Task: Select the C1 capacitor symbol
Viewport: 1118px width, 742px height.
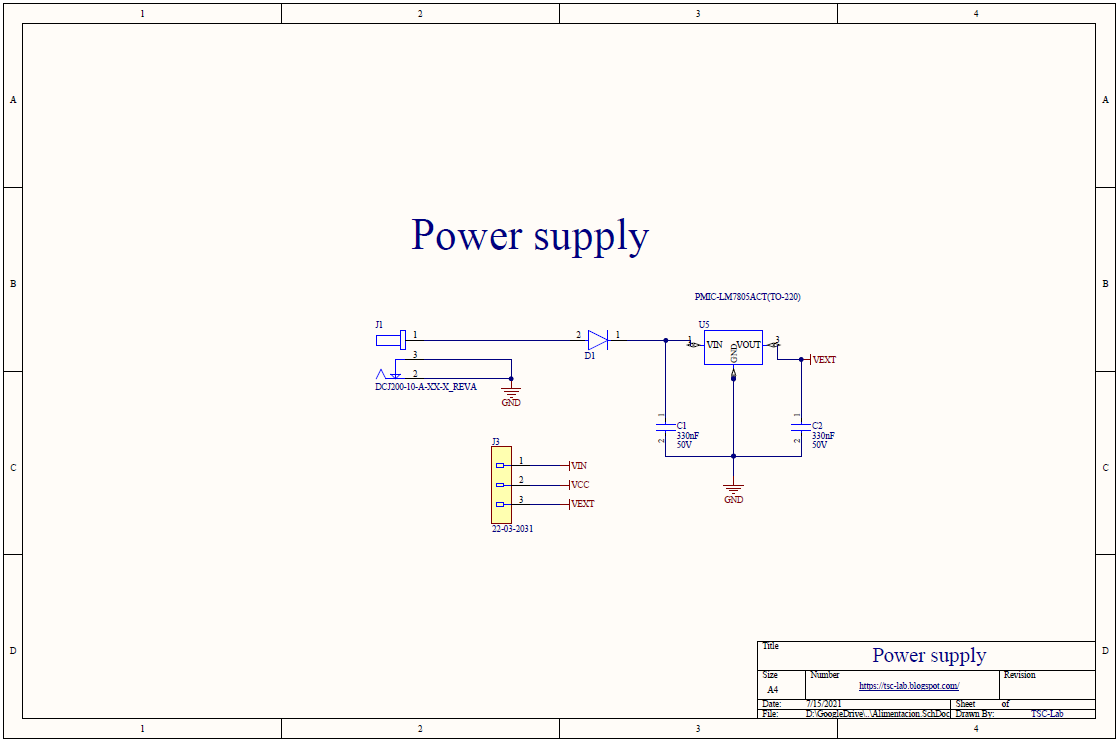Action: point(665,427)
